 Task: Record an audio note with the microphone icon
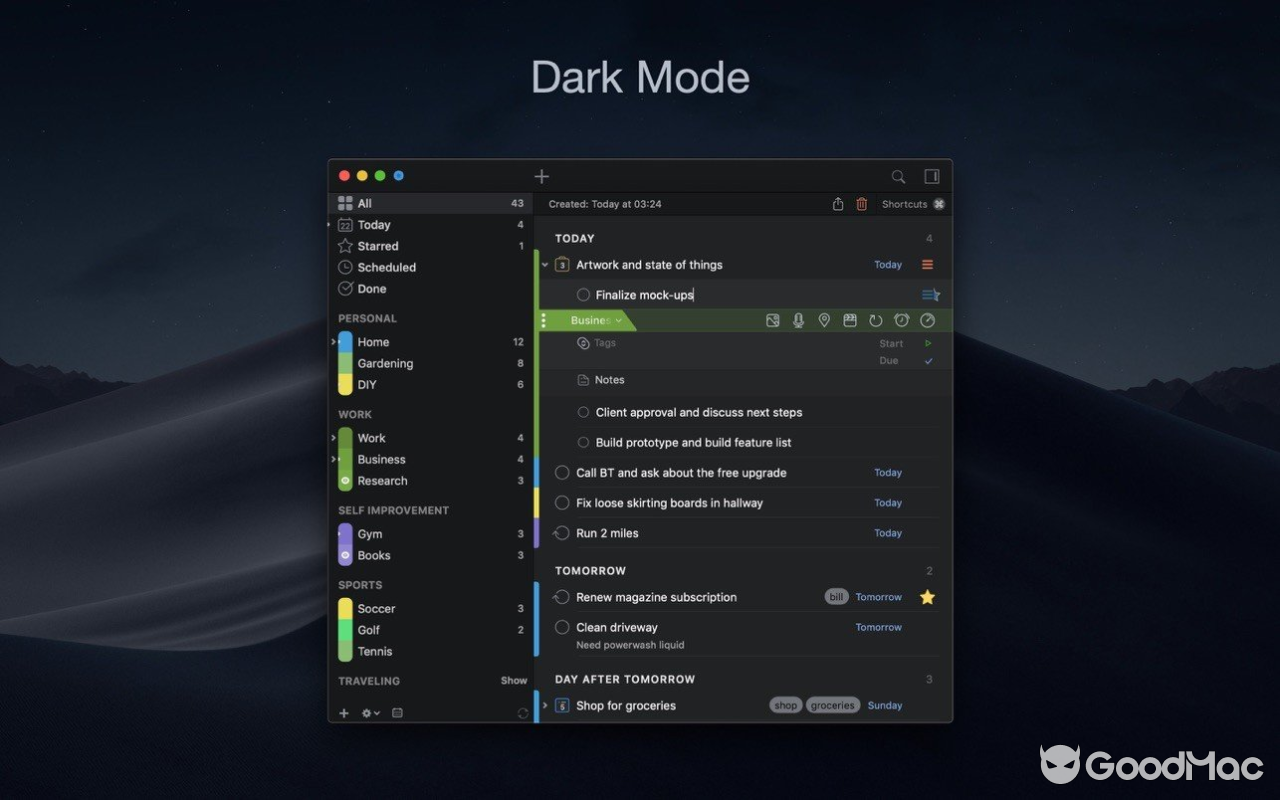click(798, 320)
